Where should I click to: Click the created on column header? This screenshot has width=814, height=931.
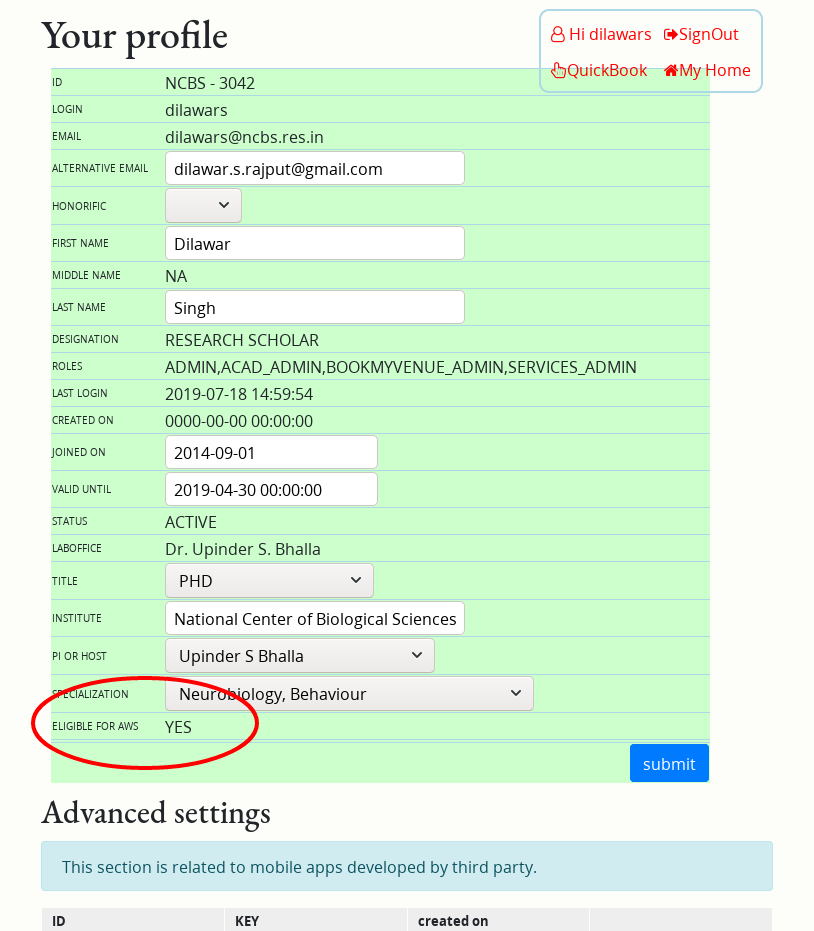point(453,921)
